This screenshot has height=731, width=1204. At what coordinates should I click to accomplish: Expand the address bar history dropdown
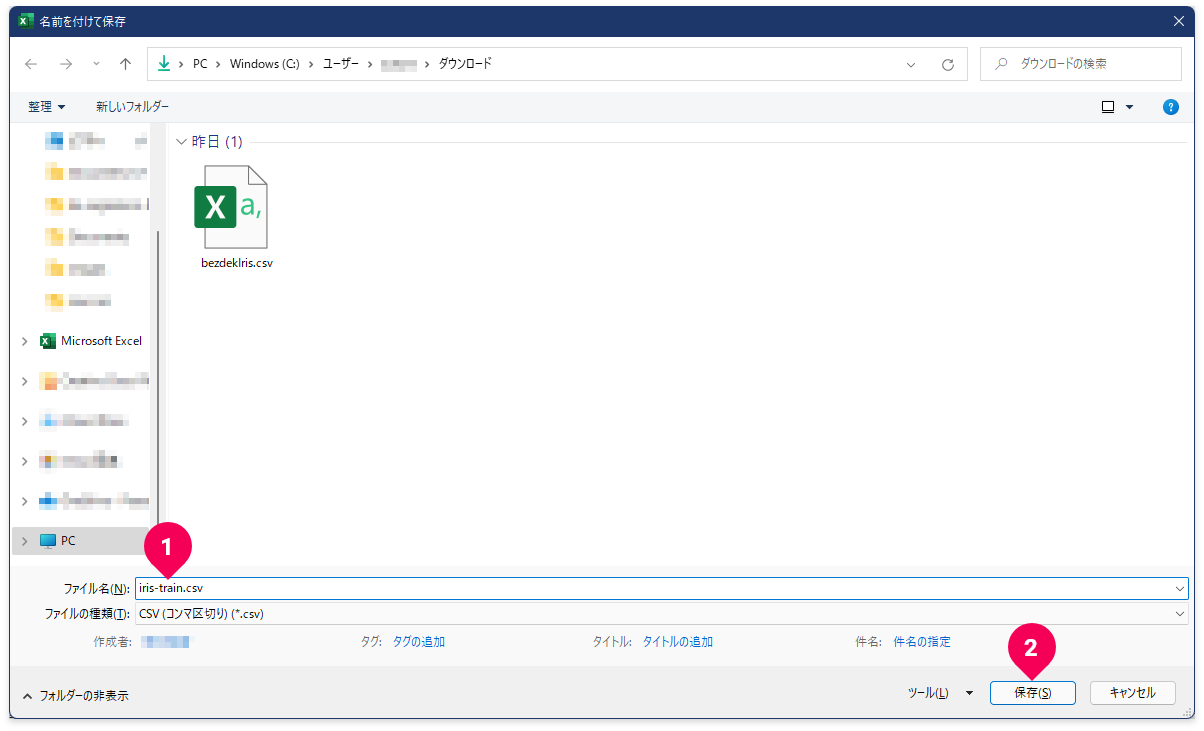coord(911,64)
